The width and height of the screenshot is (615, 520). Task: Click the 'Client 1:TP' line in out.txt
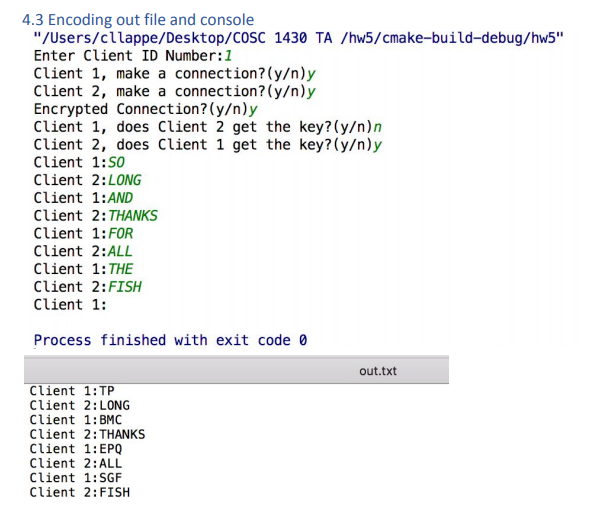pyautogui.click(x=72, y=391)
